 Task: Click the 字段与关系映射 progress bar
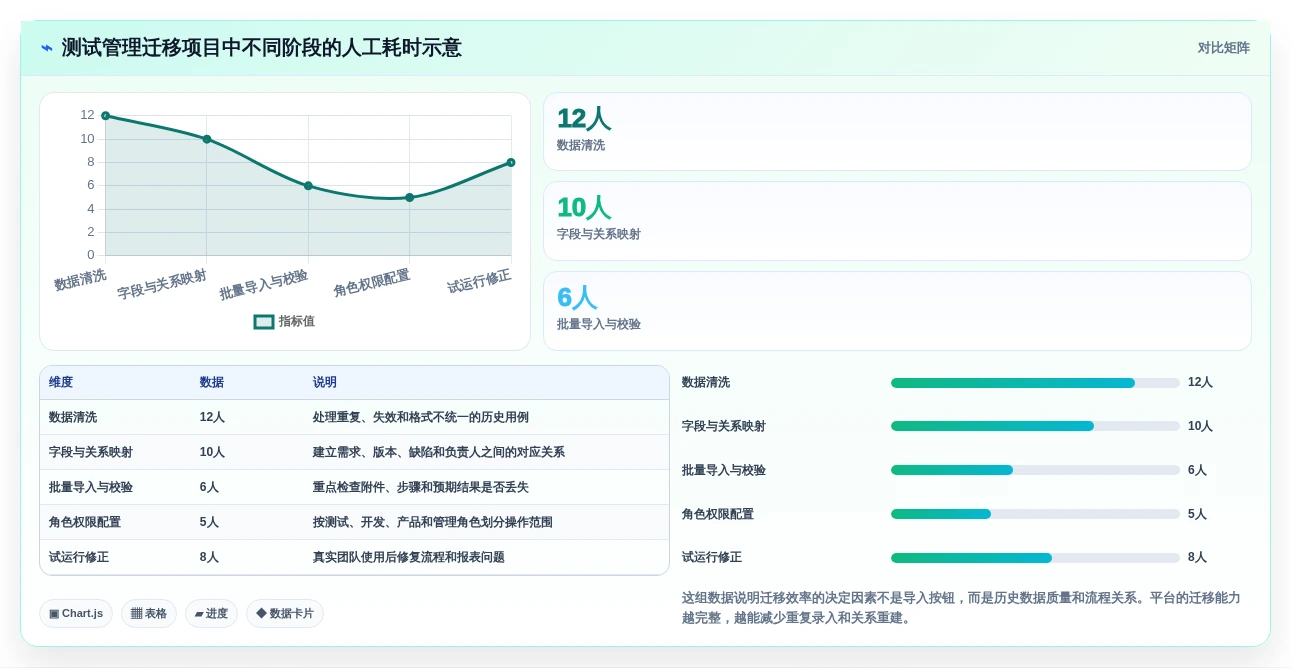(x=1035, y=427)
